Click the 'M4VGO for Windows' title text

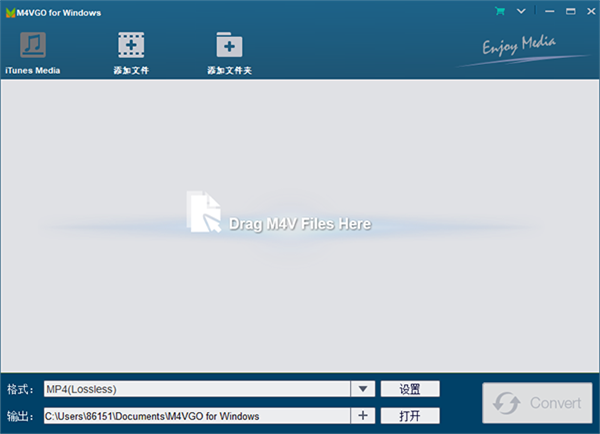59,11
